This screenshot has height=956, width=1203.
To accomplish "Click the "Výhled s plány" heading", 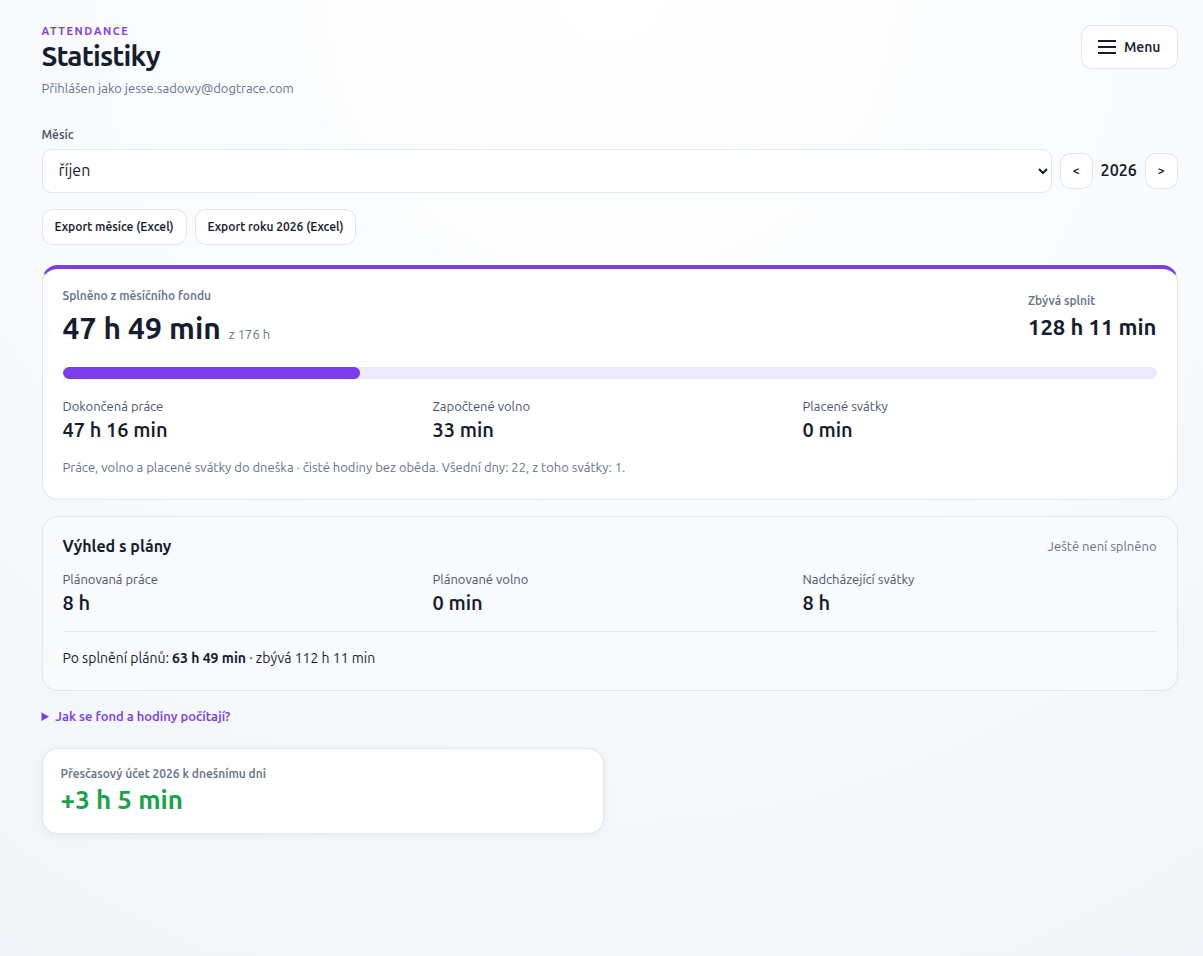I will coord(117,546).
